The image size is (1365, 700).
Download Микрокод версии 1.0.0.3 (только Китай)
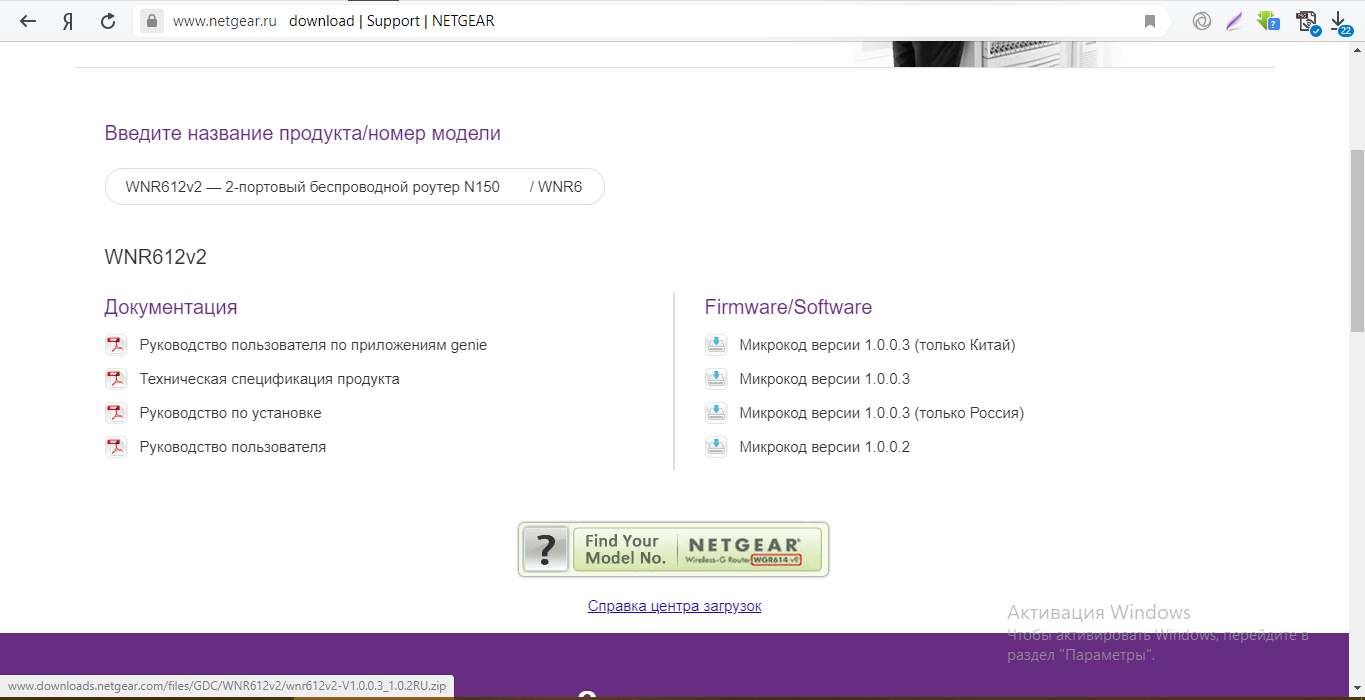click(x=877, y=345)
